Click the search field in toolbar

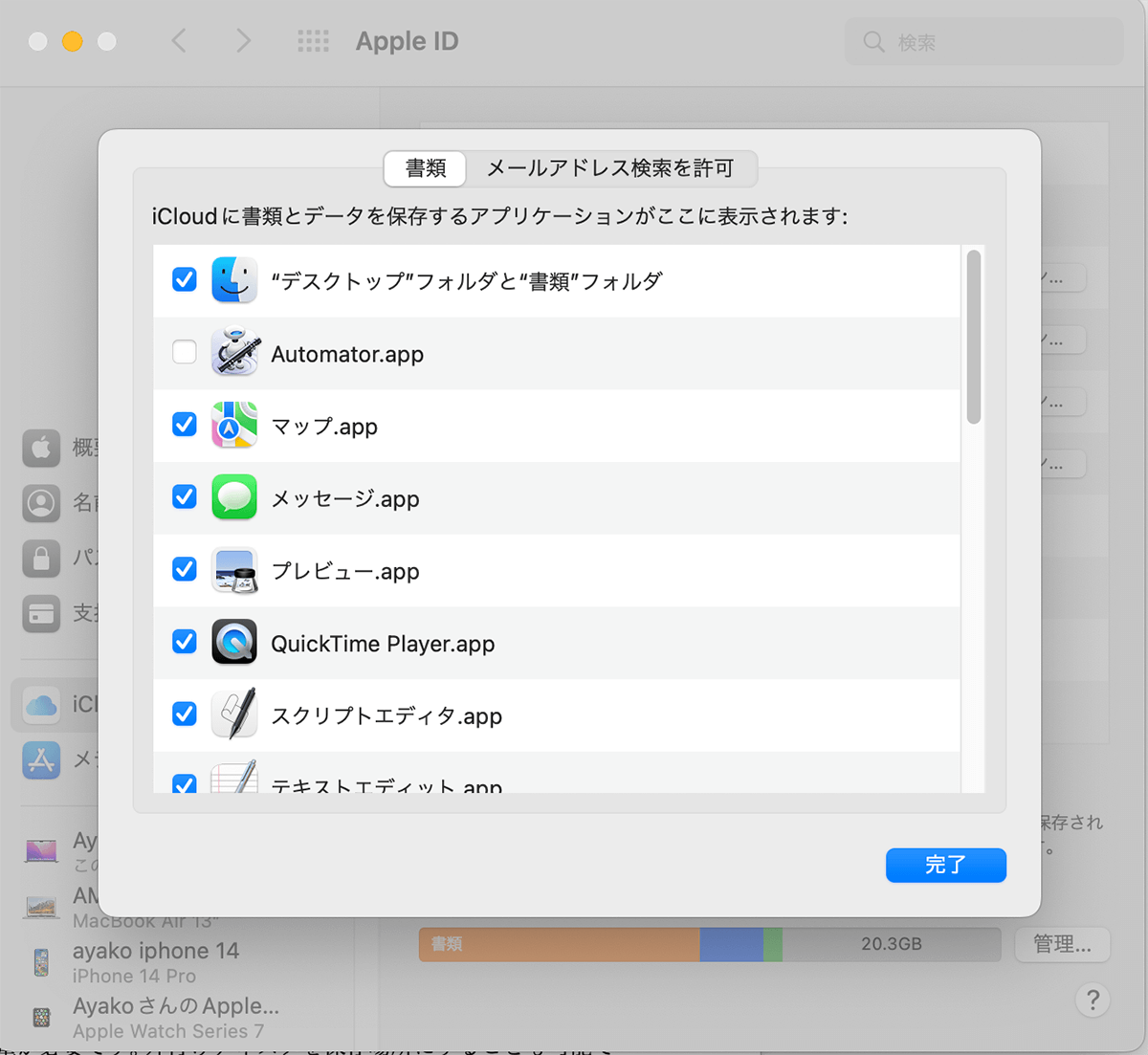(983, 42)
